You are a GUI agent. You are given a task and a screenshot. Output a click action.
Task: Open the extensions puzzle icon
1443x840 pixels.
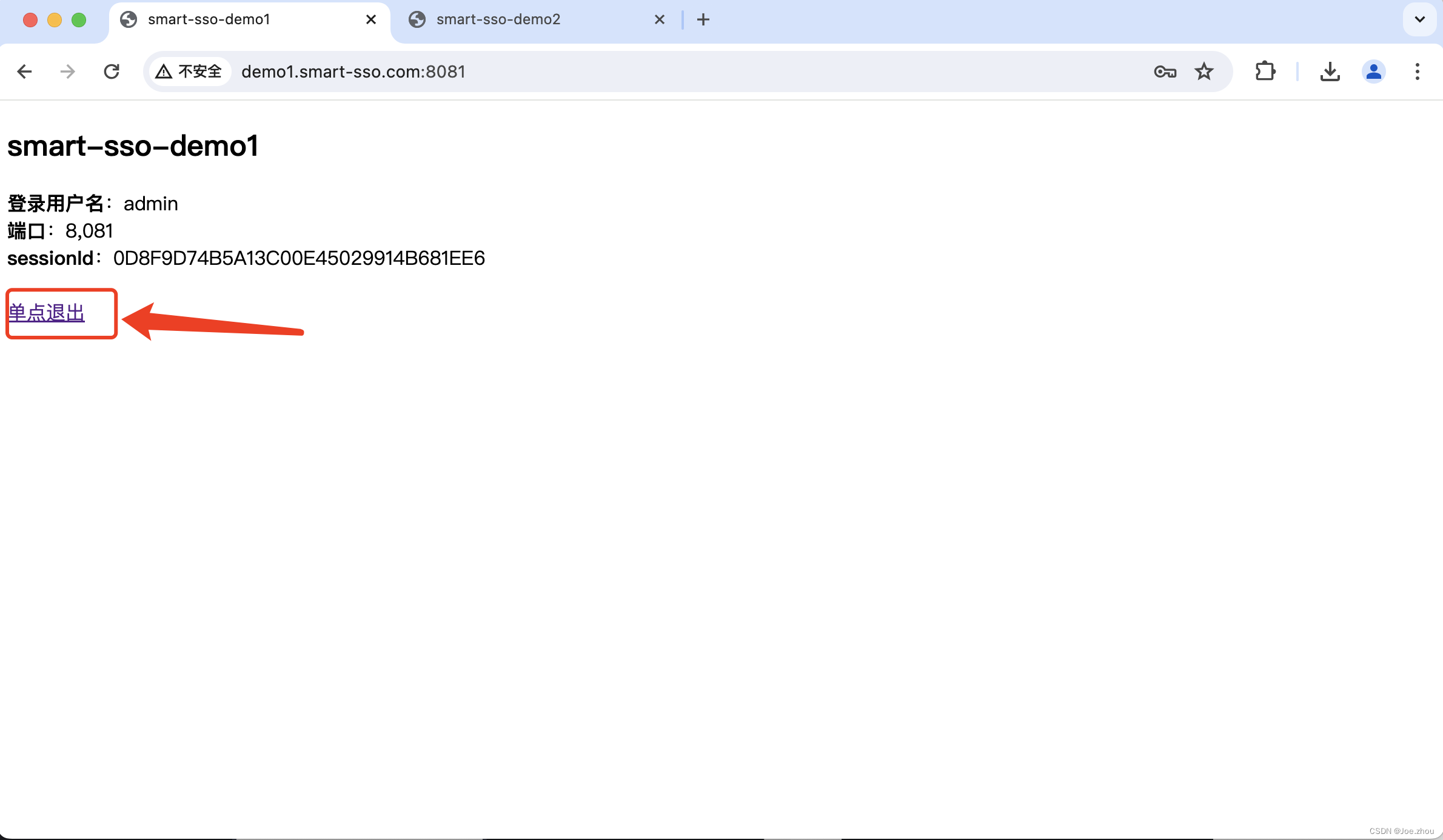[1265, 72]
